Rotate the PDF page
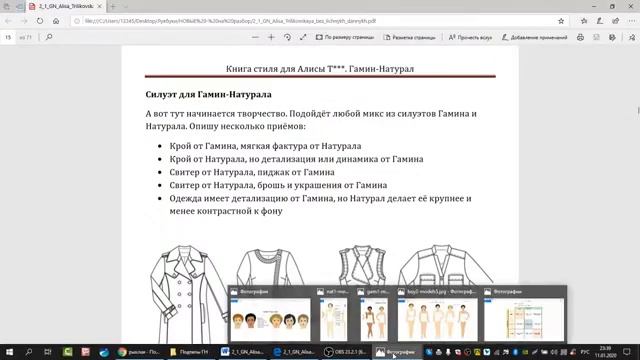This screenshot has height=360, width=640. coord(287,37)
